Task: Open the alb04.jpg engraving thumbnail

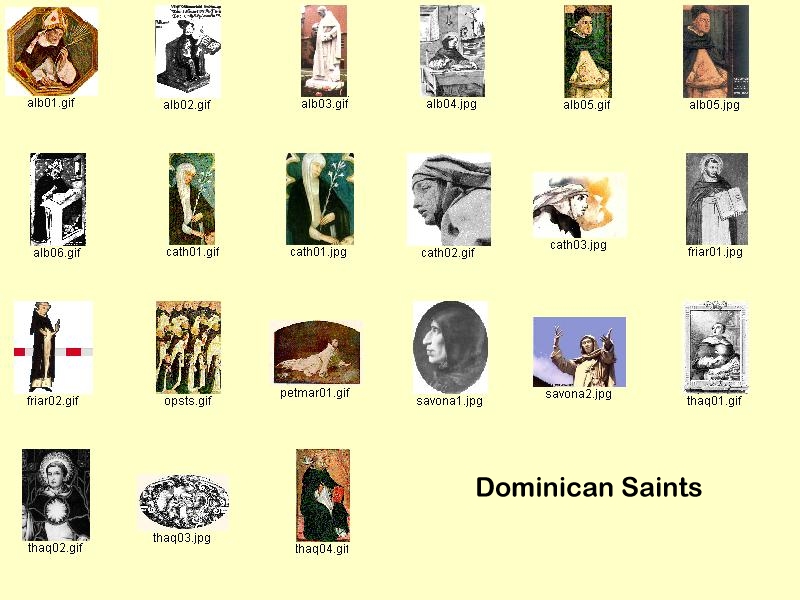Action: (x=452, y=51)
